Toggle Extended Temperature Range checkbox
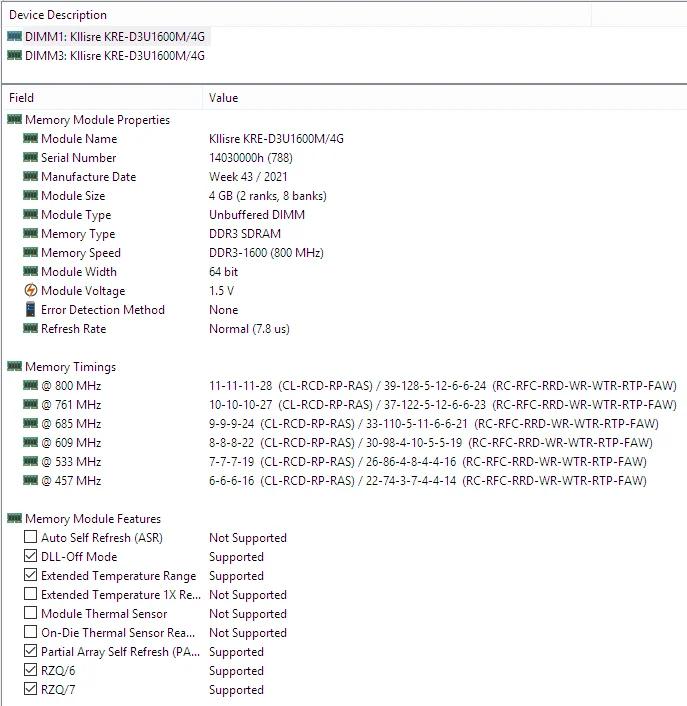Image resolution: width=687 pixels, height=706 pixels. [x=30, y=575]
